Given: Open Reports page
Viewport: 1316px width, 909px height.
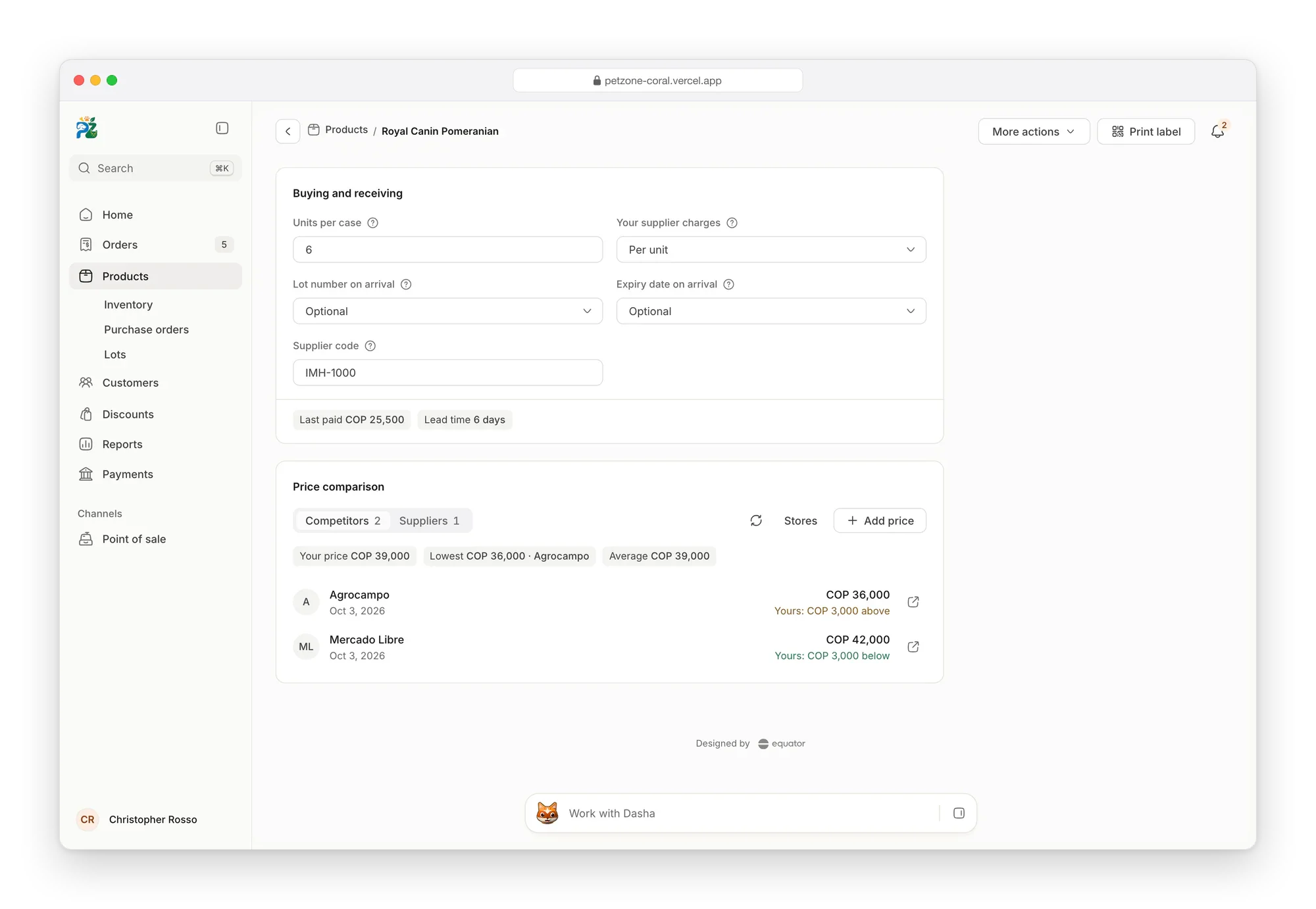Looking at the screenshot, I should coord(155,445).
